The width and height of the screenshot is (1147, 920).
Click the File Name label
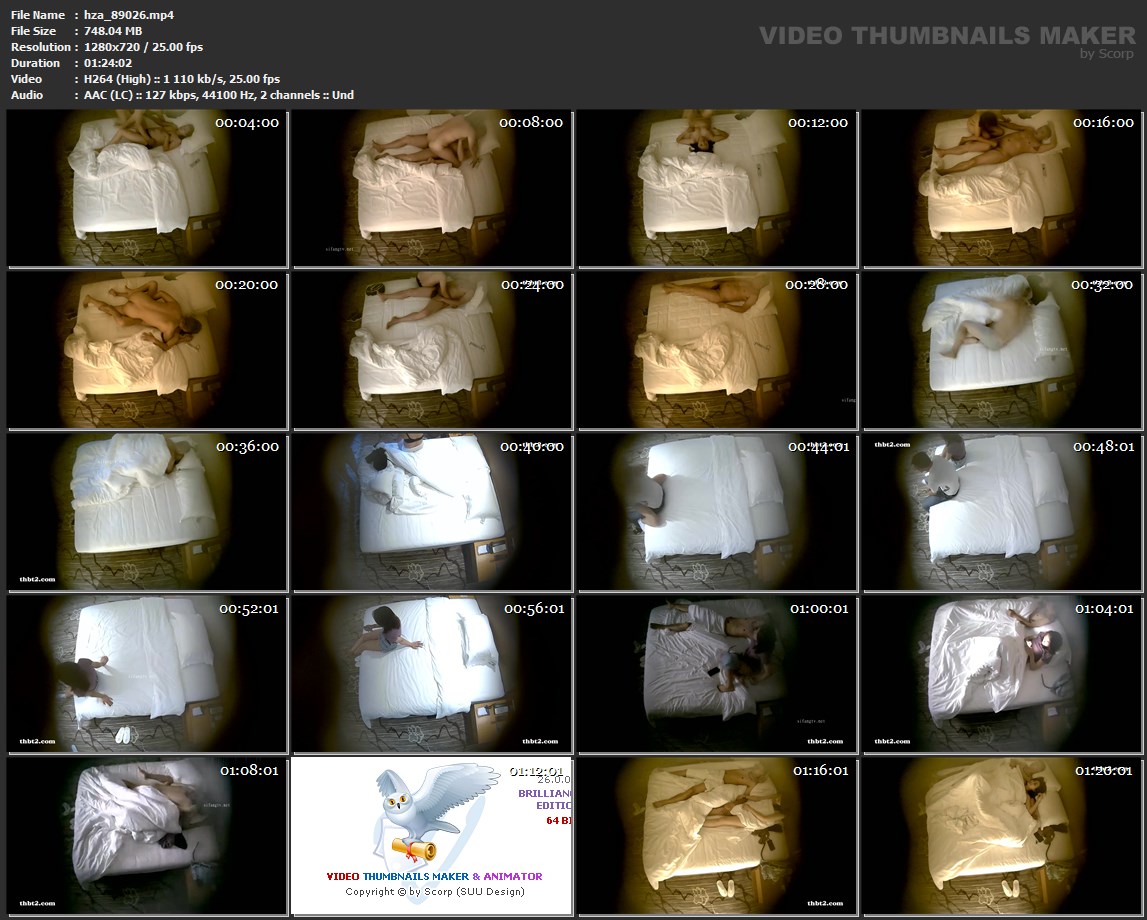[38, 15]
